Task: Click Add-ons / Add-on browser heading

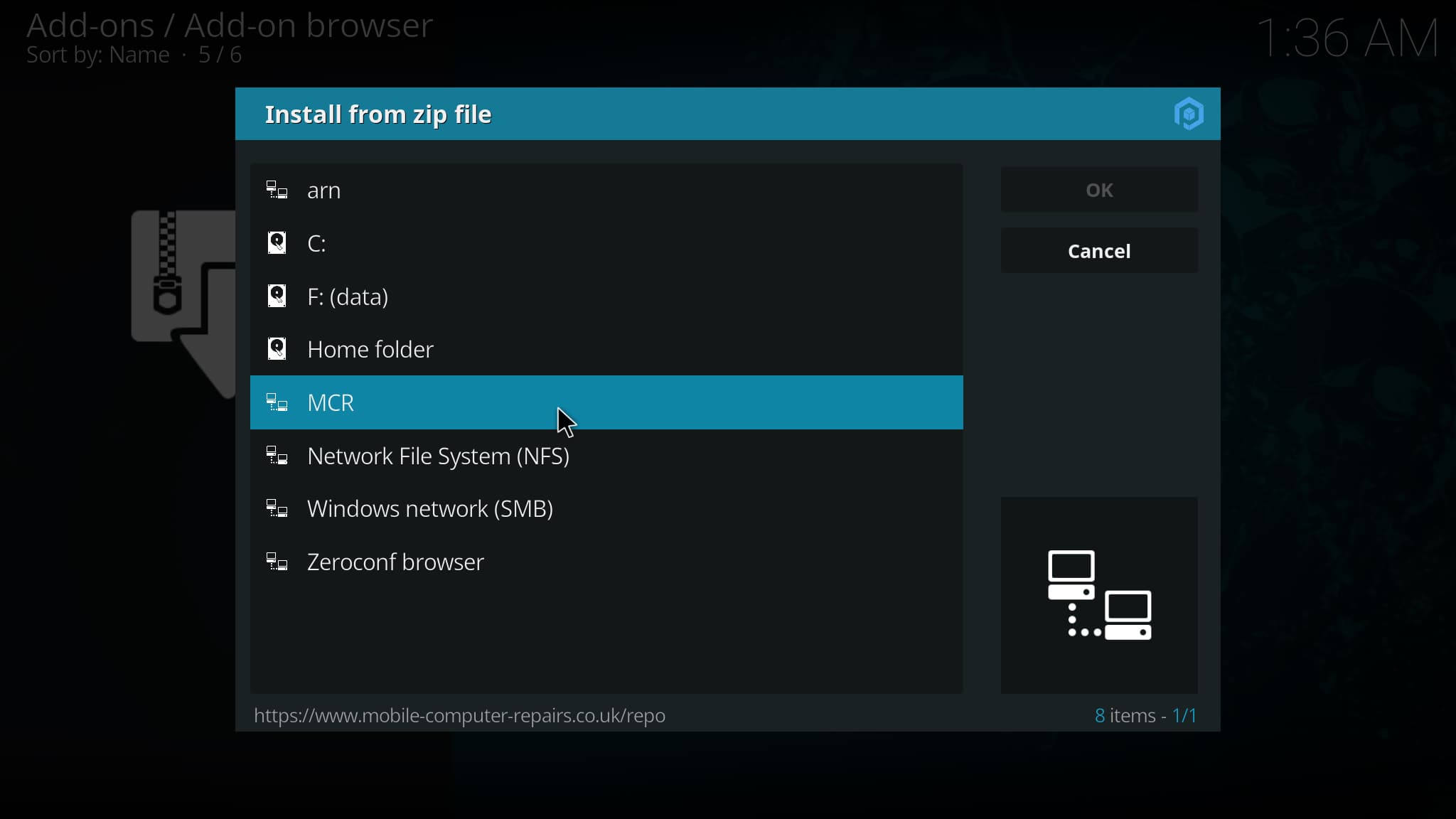Action: 230,26
